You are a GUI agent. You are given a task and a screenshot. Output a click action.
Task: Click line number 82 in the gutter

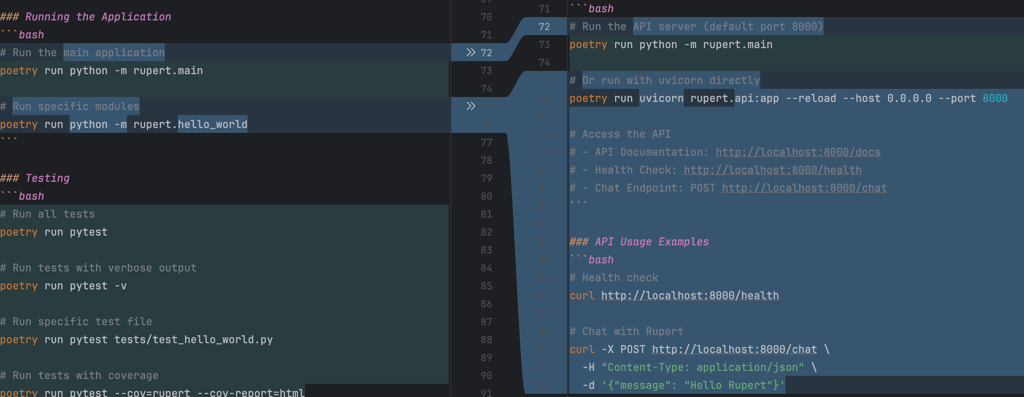(486, 232)
